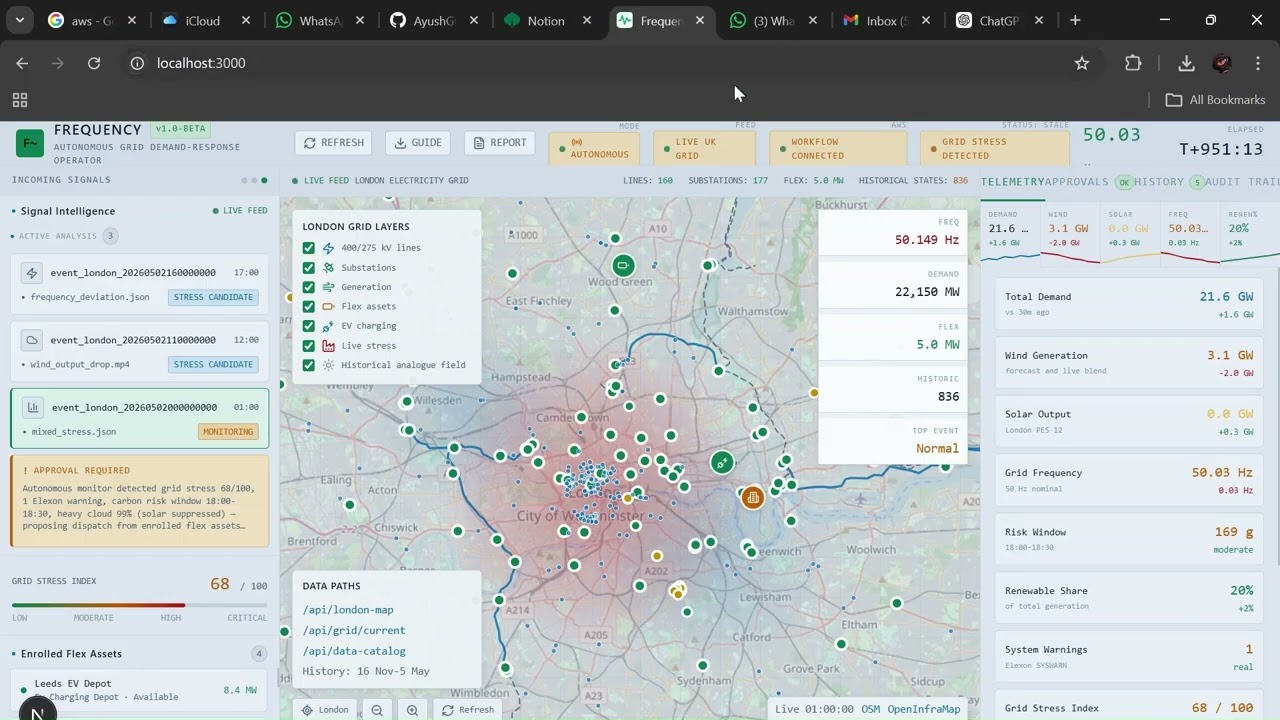Click the wind output drop cloud icon
1280x720 pixels.
tap(32, 340)
